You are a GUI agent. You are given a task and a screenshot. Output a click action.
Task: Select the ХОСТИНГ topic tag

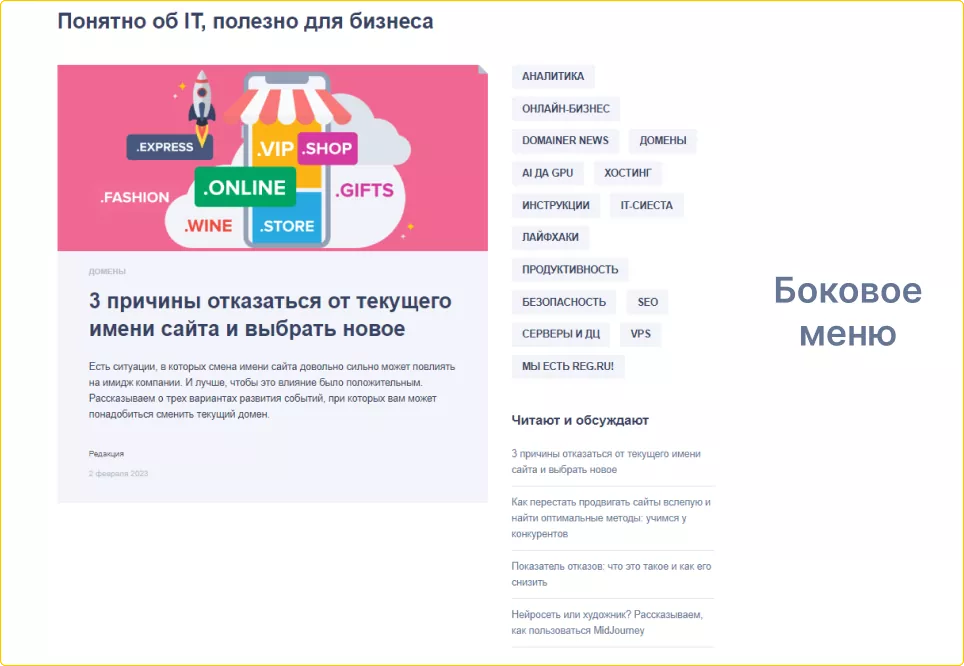[628, 172]
